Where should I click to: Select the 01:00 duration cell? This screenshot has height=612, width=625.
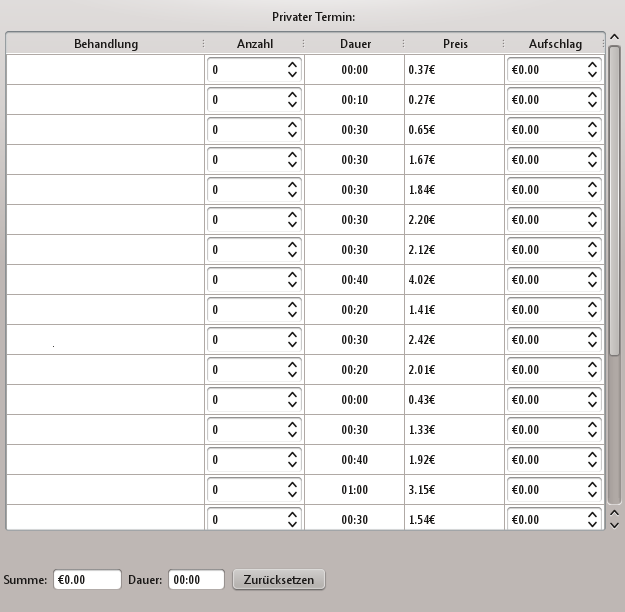pos(354,490)
